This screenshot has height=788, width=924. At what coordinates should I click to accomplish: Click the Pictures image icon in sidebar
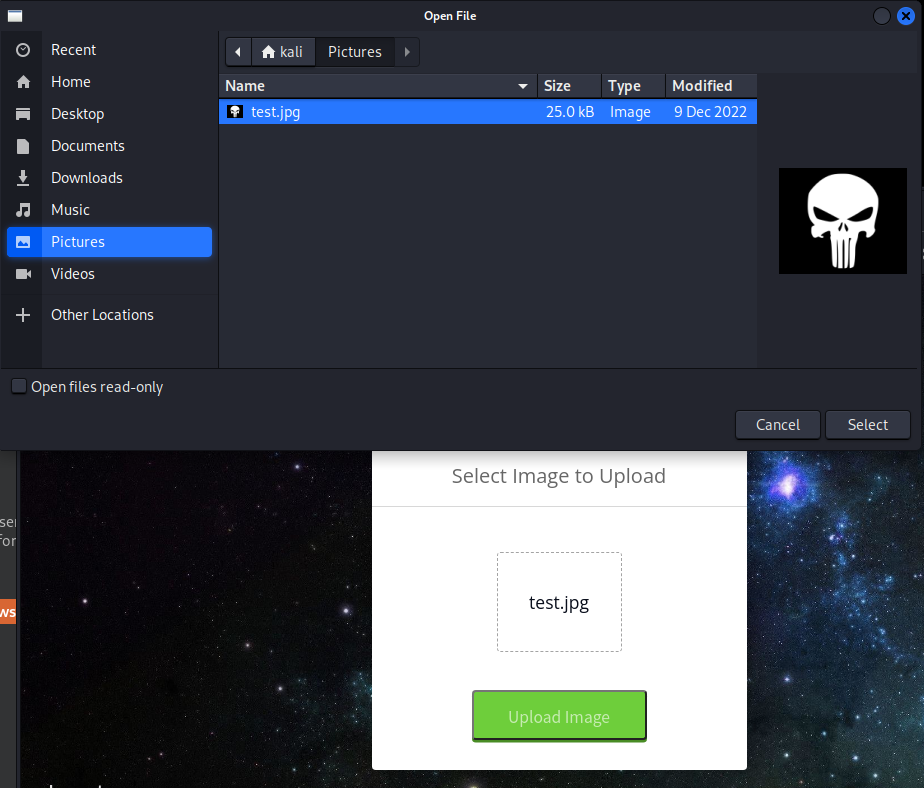point(23,242)
